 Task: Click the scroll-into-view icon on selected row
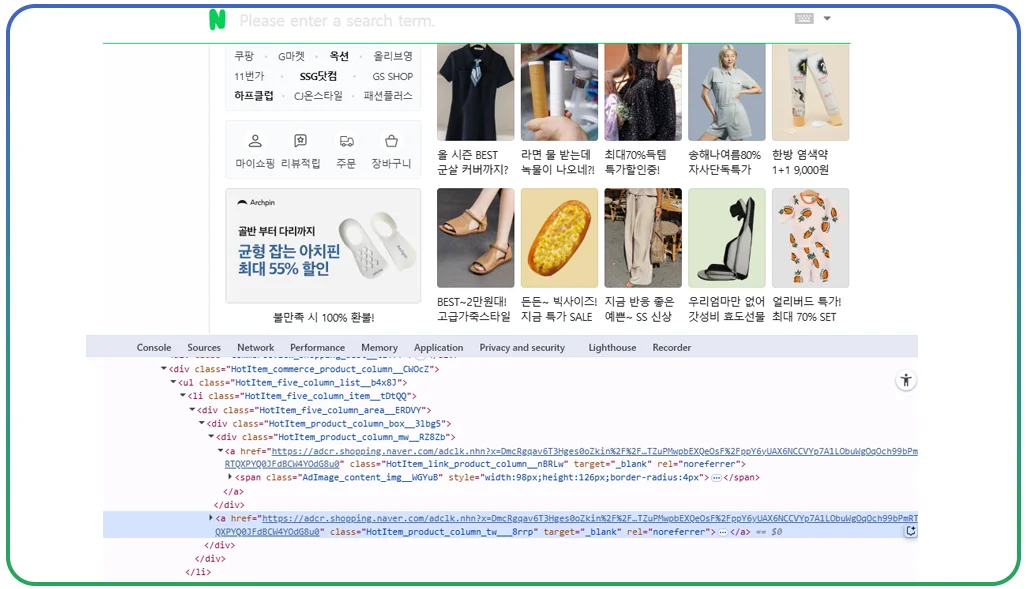click(910, 531)
